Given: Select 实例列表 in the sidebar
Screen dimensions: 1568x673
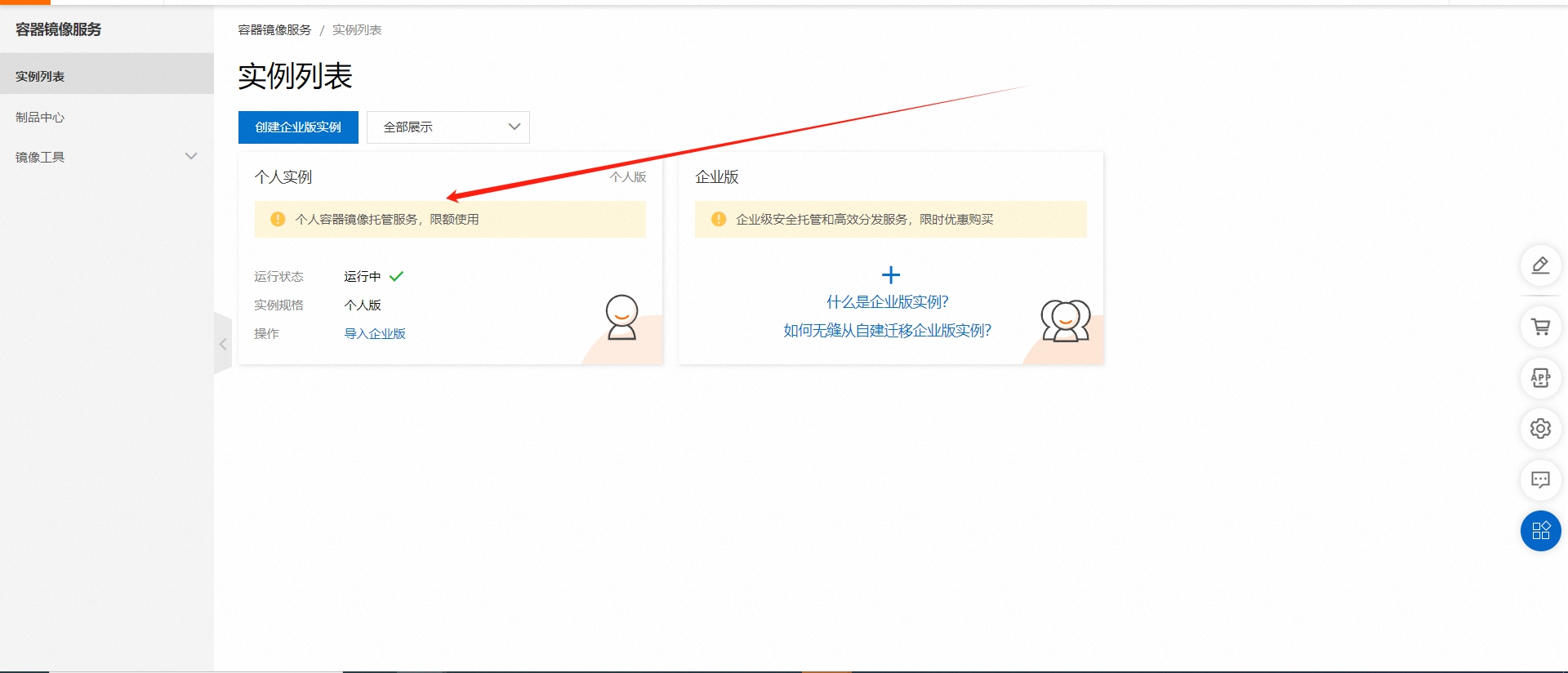Looking at the screenshot, I should [x=40, y=76].
